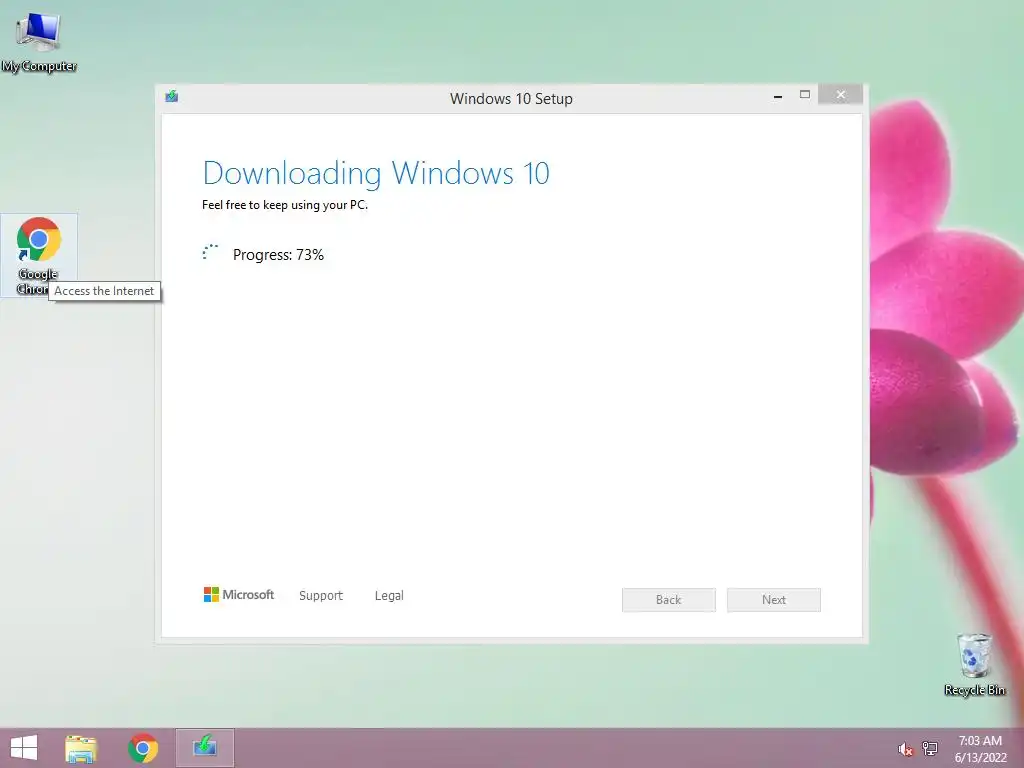Open File Explorer from the taskbar
The height and width of the screenshot is (768, 1024).
pos(81,748)
